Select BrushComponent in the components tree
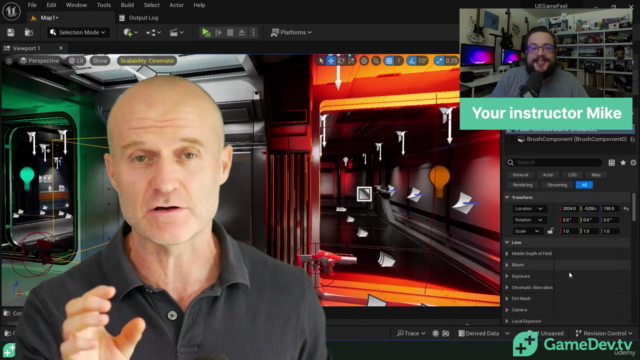Viewport: 640px width, 360px height. 576,139
